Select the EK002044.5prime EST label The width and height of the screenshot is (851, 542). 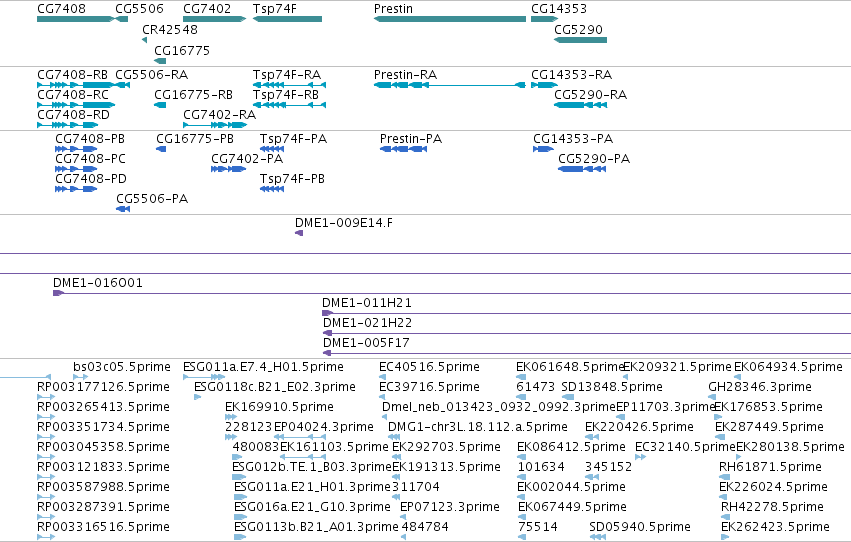(x=571, y=487)
